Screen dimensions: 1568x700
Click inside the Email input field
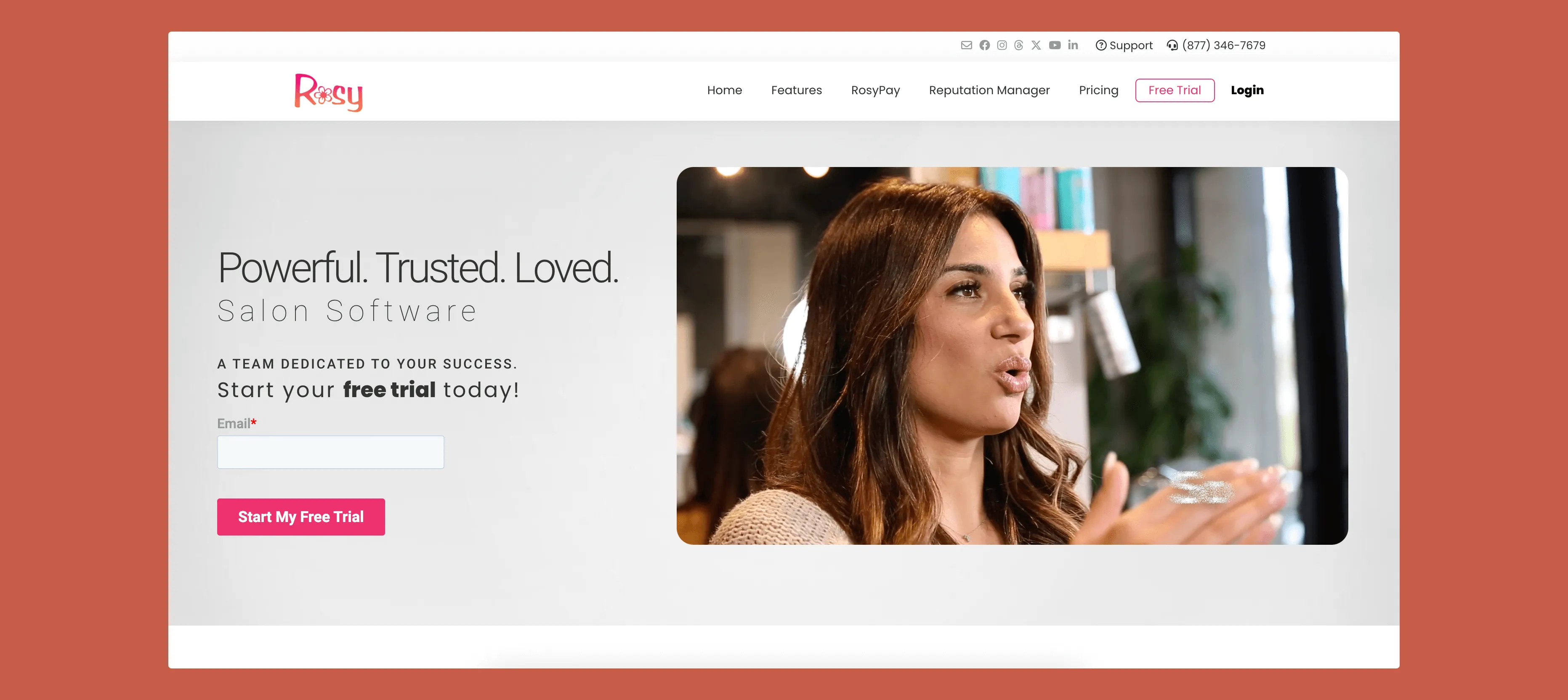[x=330, y=452]
